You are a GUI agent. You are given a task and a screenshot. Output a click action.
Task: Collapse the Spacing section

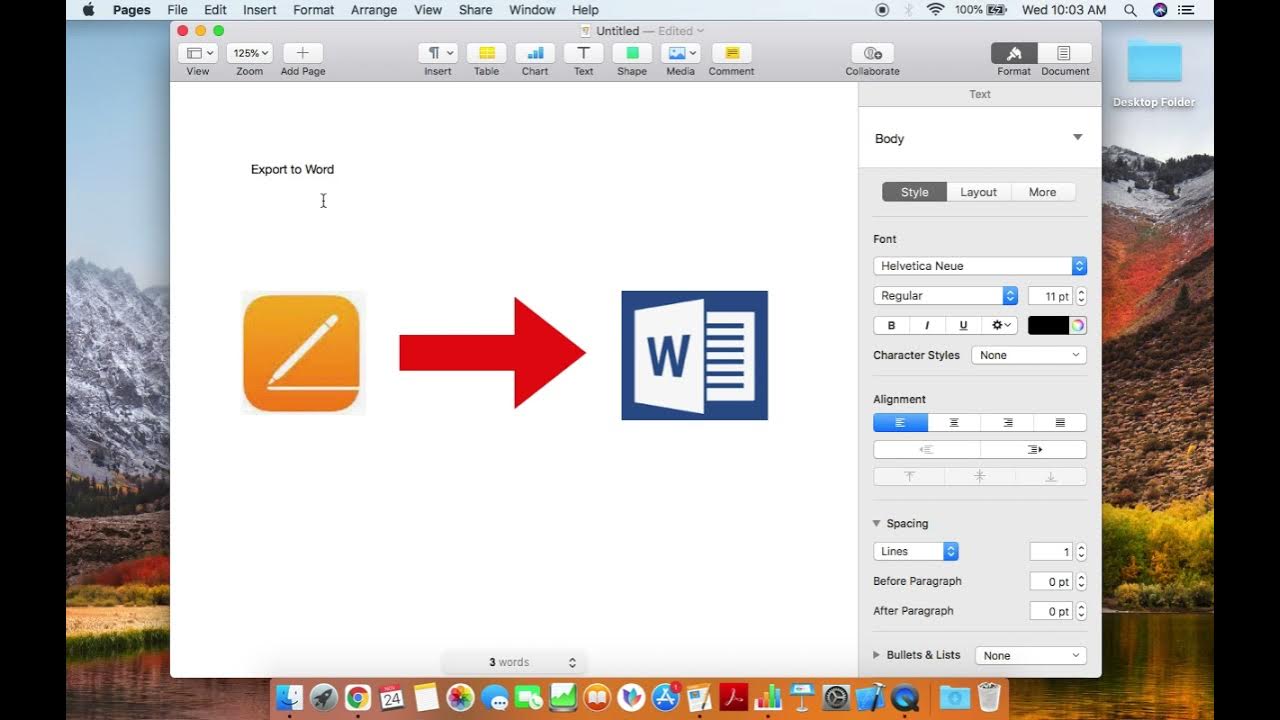pyautogui.click(x=877, y=523)
